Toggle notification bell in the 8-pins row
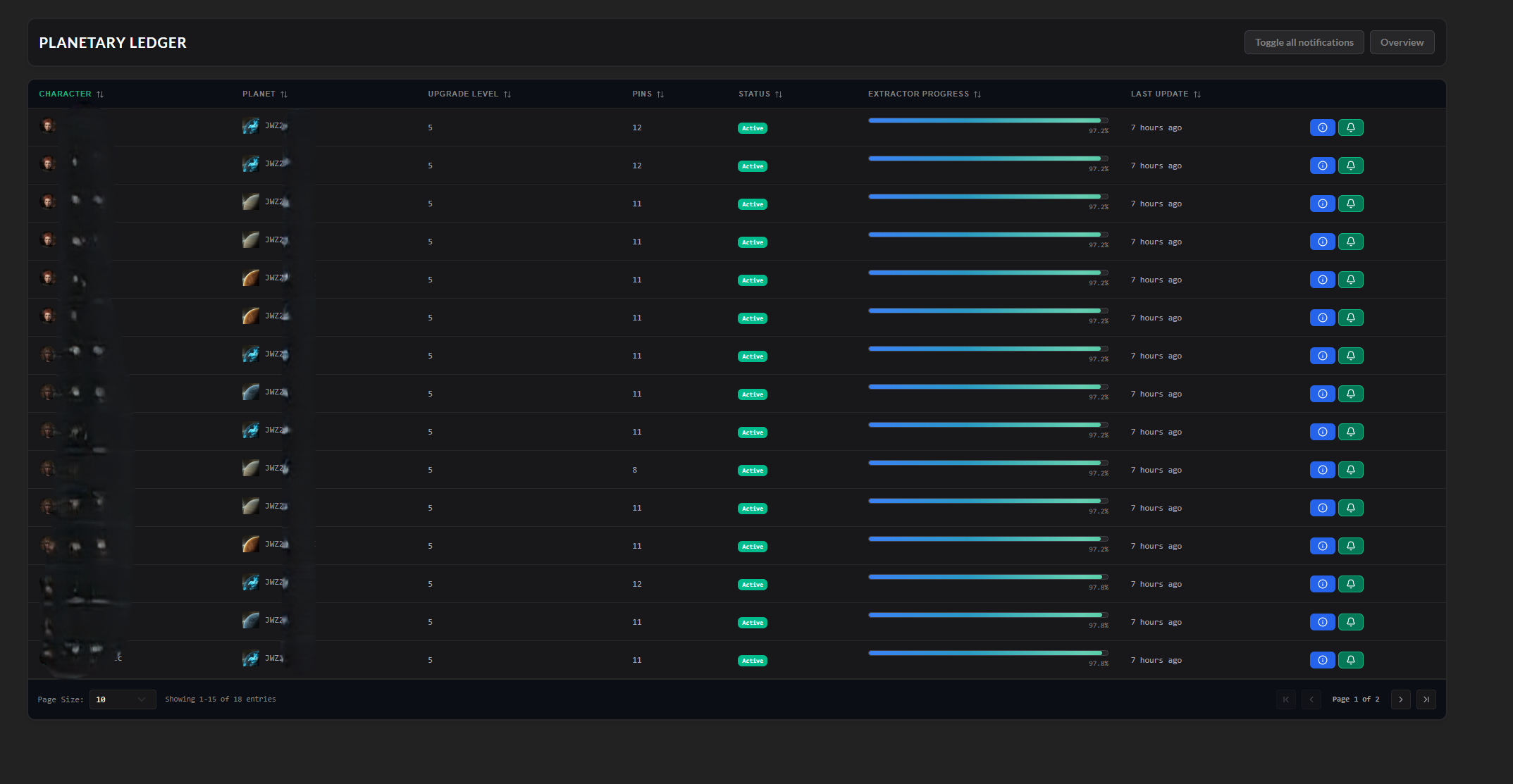Image resolution: width=1513 pixels, height=784 pixels. coord(1350,470)
